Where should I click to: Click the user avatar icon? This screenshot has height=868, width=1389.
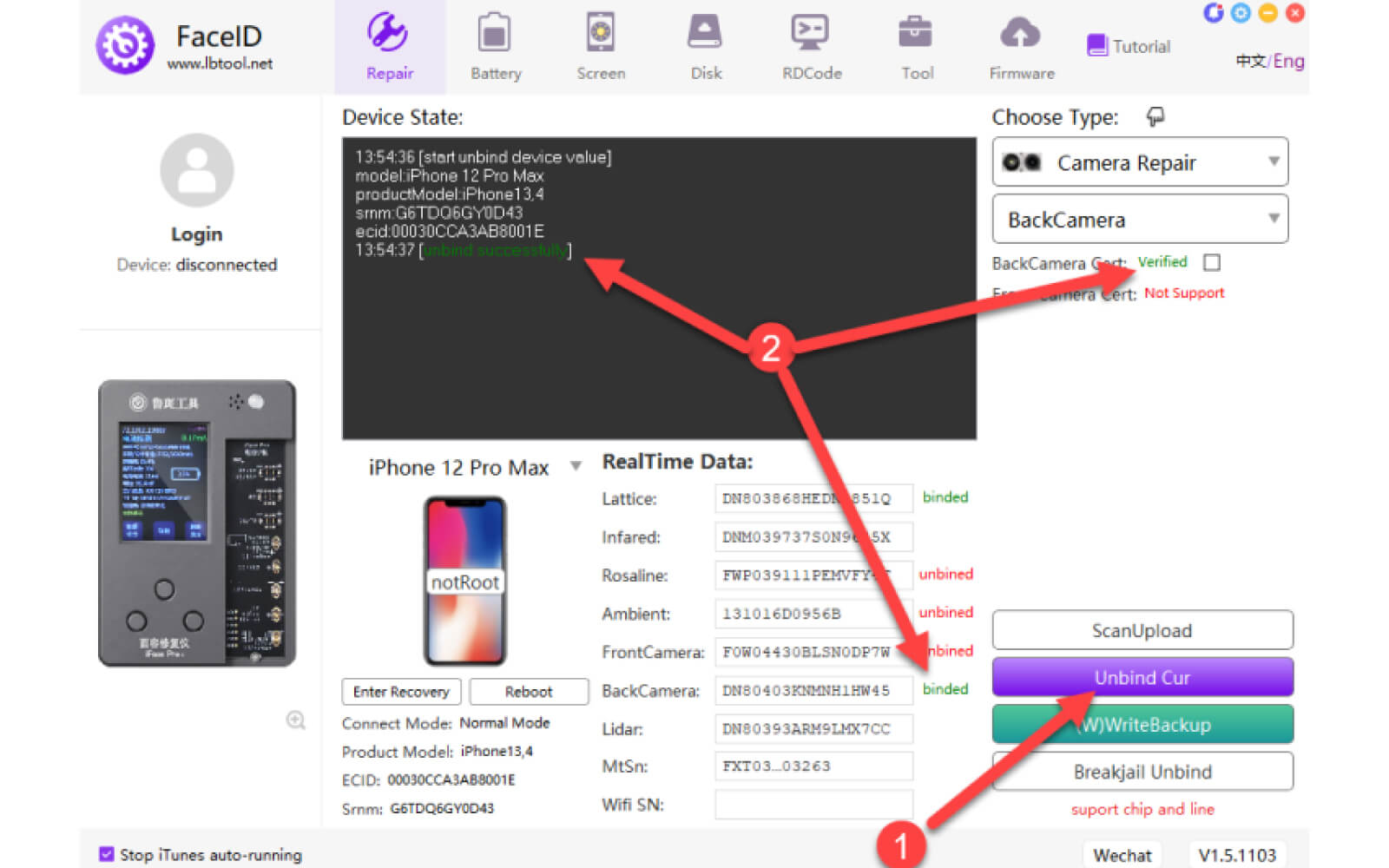pyautogui.click(x=197, y=170)
